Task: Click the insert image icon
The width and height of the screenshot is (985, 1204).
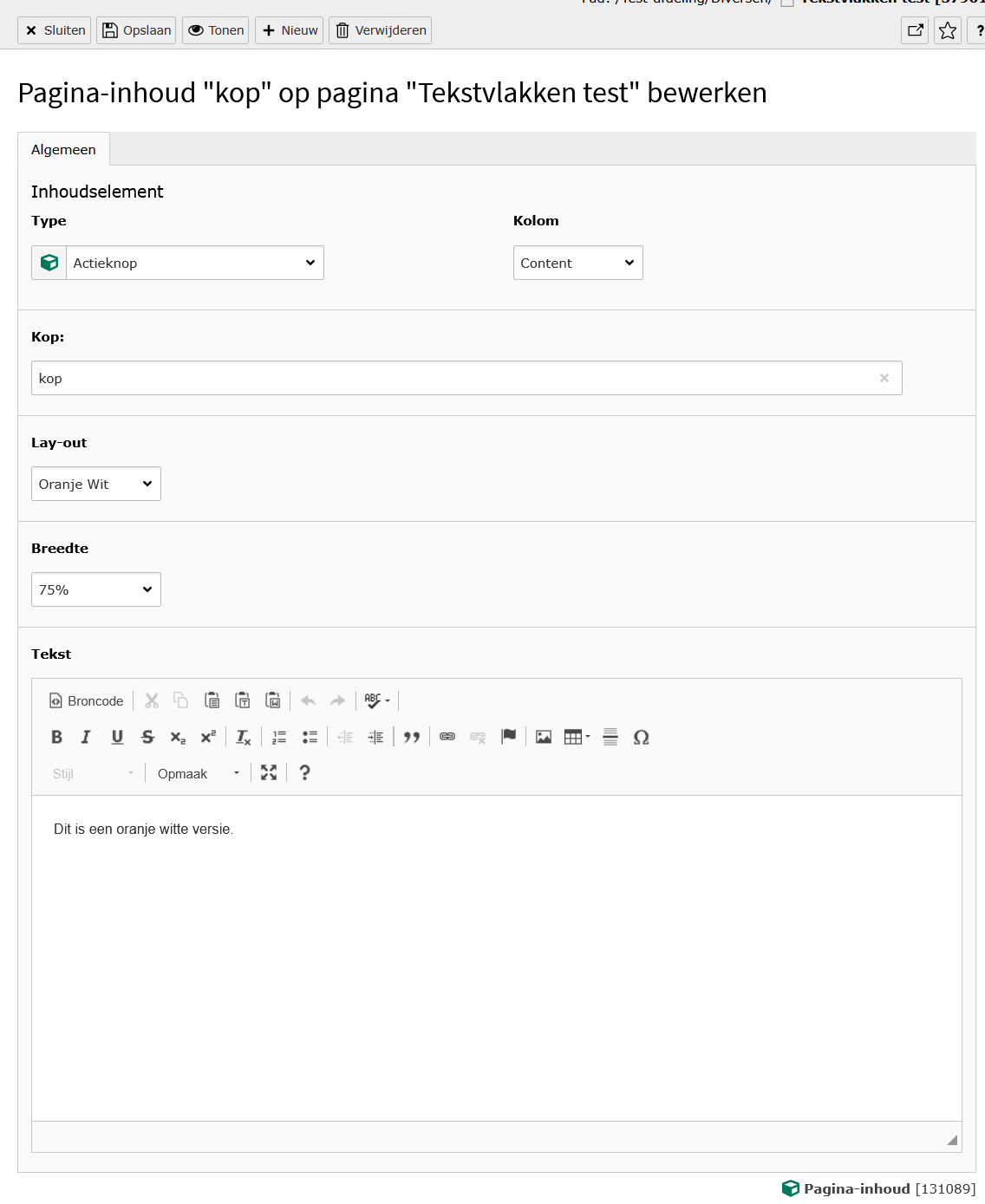Action: [x=544, y=737]
